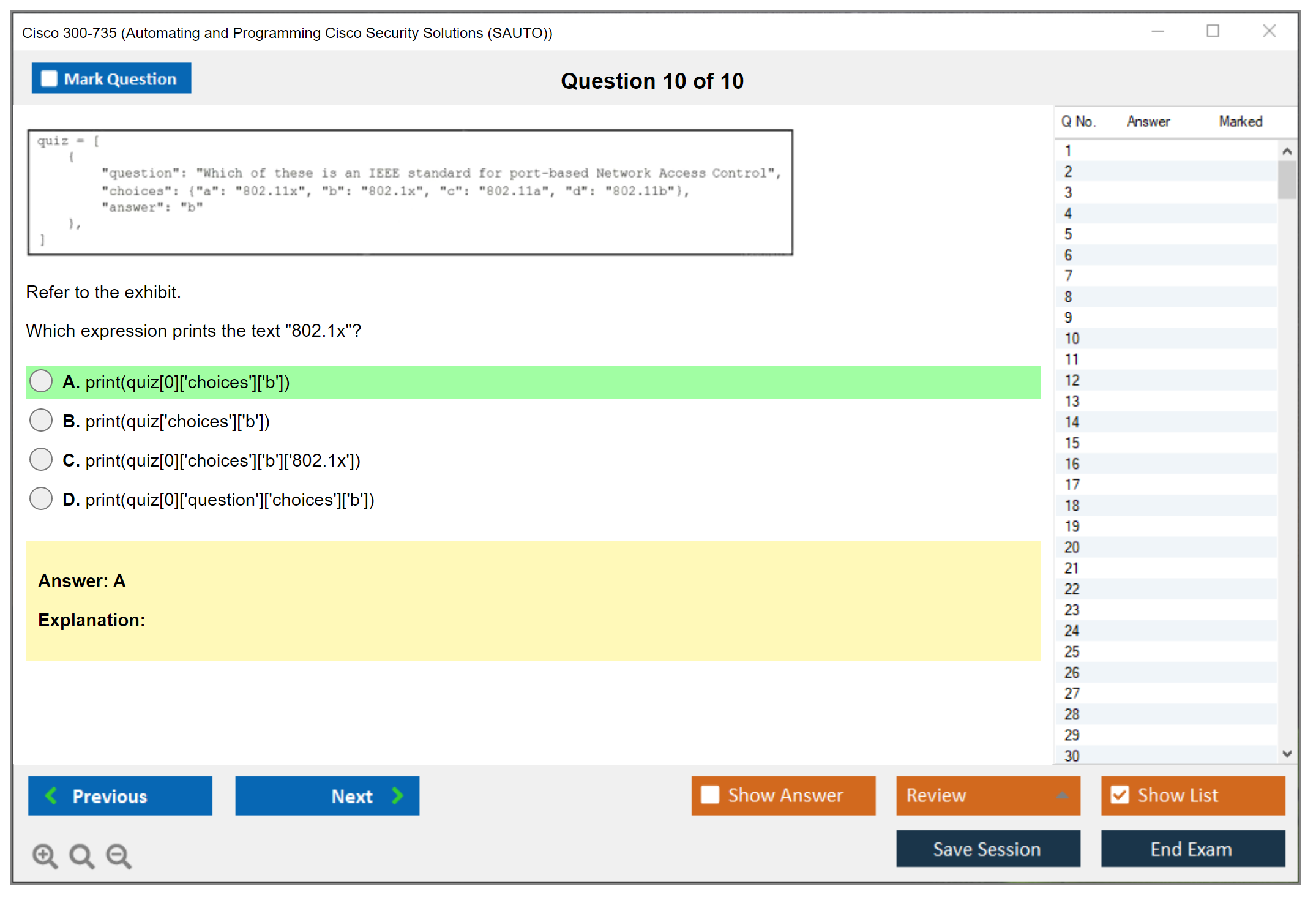Toggle the Mark Question checkbox
Image resolution: width=1316 pixels, height=900 pixels.
point(49,79)
